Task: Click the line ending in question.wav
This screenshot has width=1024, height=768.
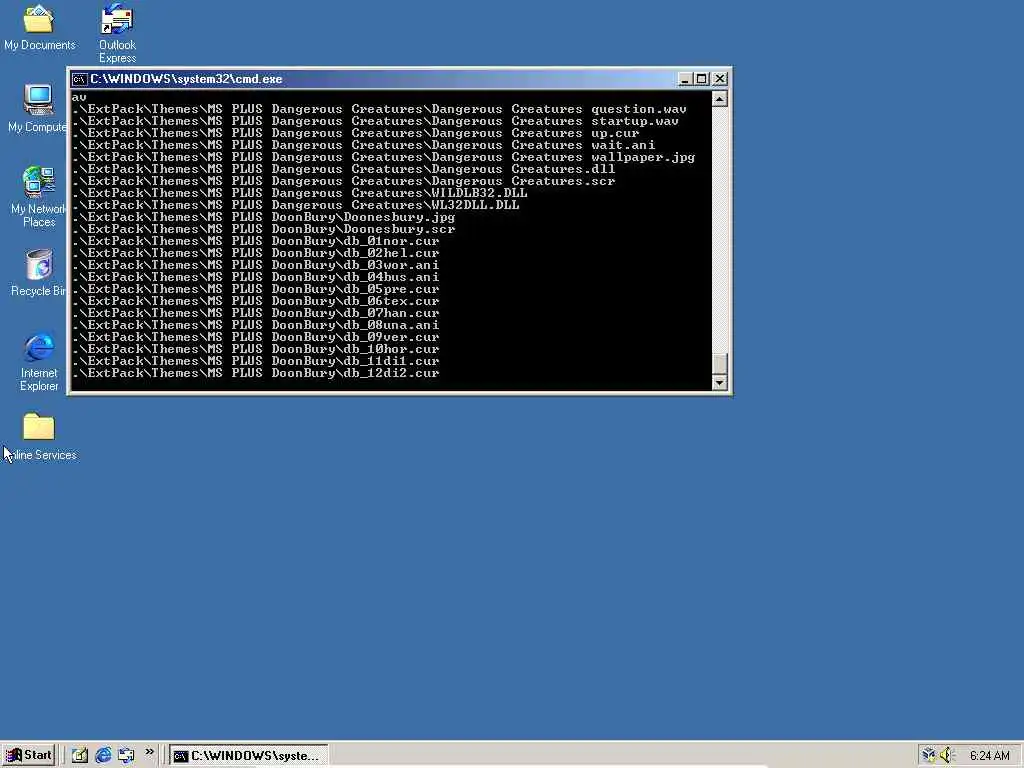Action: pyautogui.click(x=379, y=109)
